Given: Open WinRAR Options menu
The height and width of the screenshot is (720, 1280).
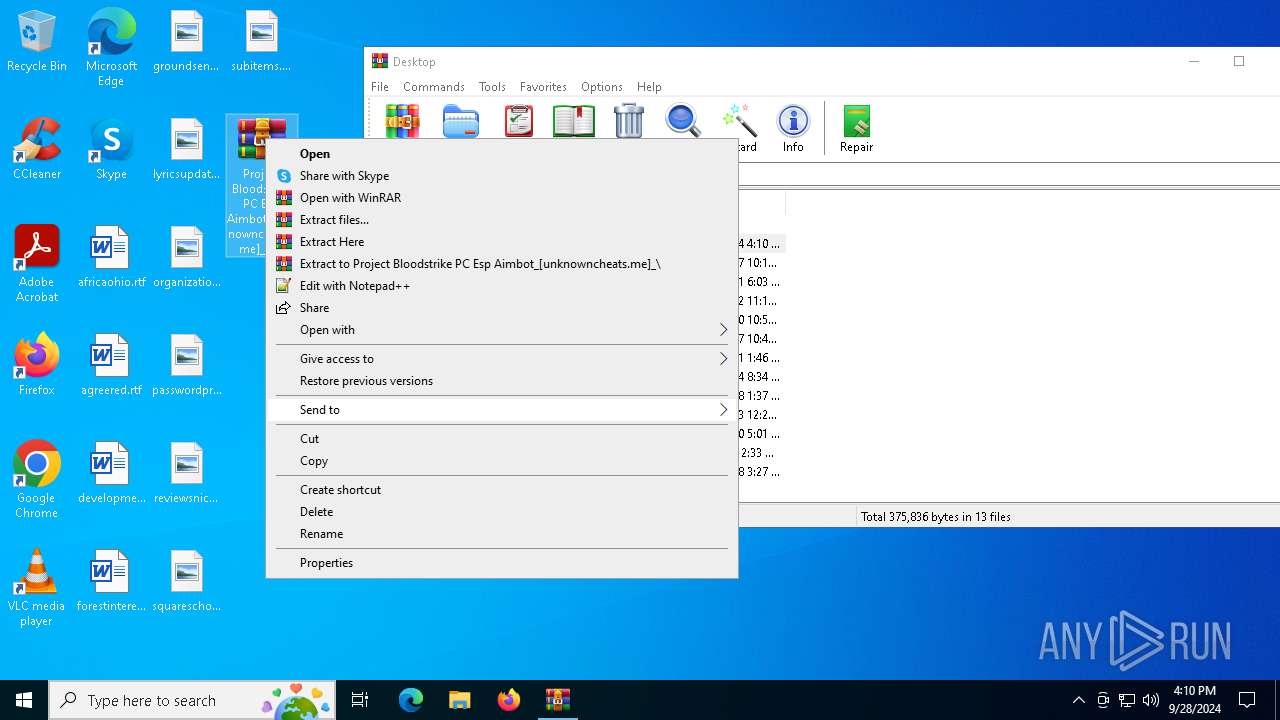Looking at the screenshot, I should (x=602, y=87).
